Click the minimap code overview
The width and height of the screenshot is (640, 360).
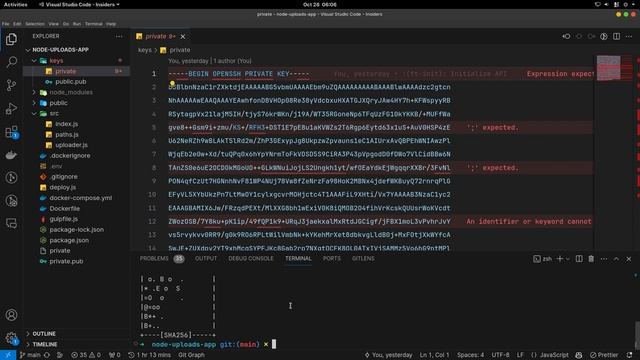[608, 68]
